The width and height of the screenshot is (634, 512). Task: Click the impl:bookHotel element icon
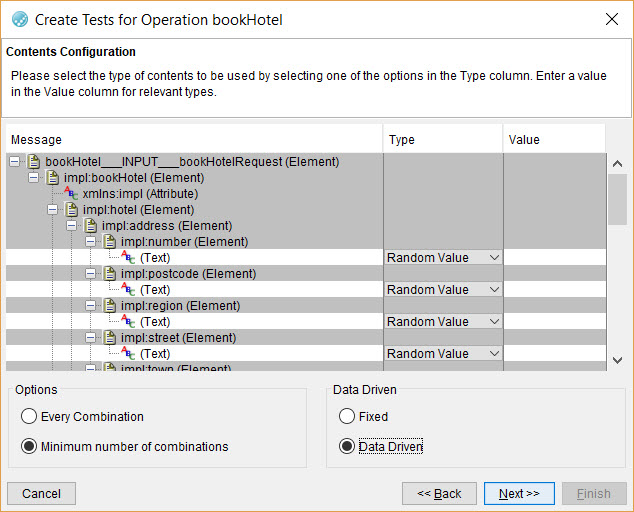pyautogui.click(x=52, y=178)
